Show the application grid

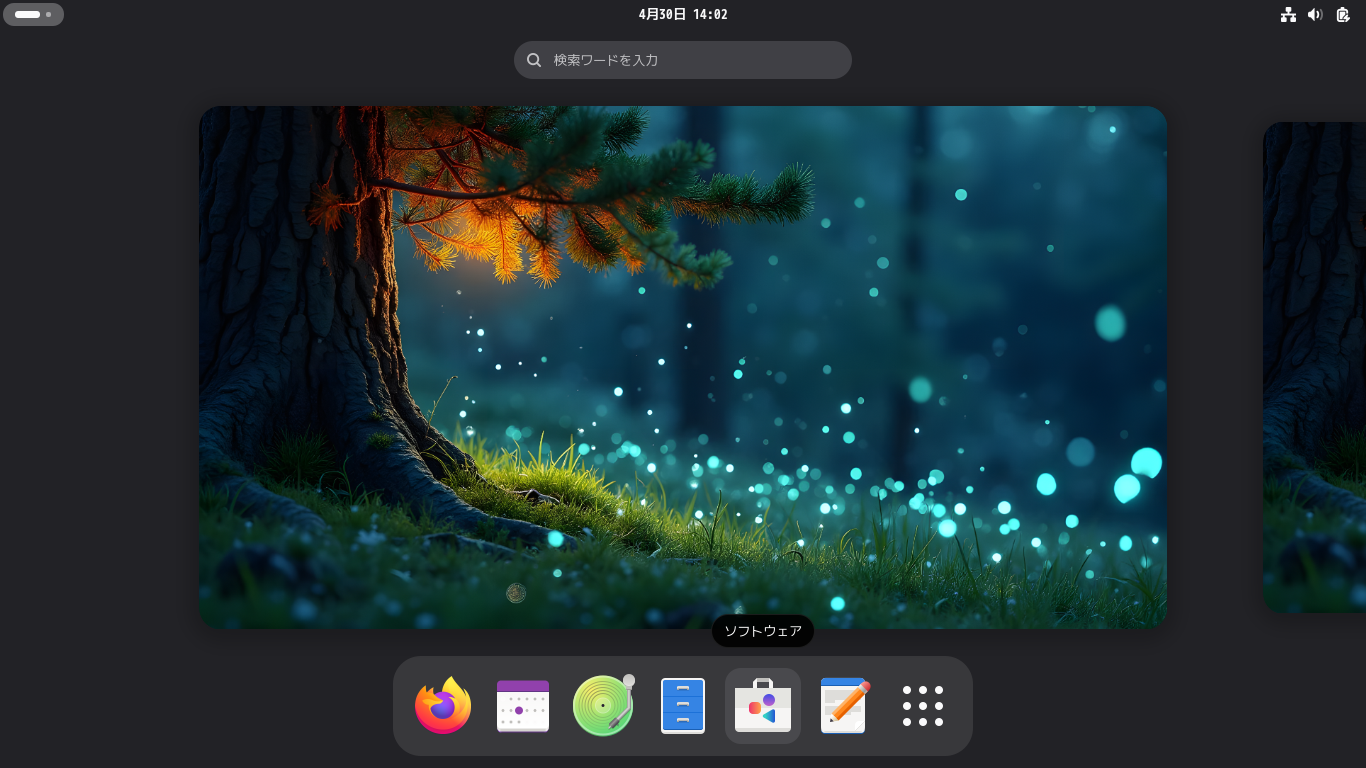[922, 706]
